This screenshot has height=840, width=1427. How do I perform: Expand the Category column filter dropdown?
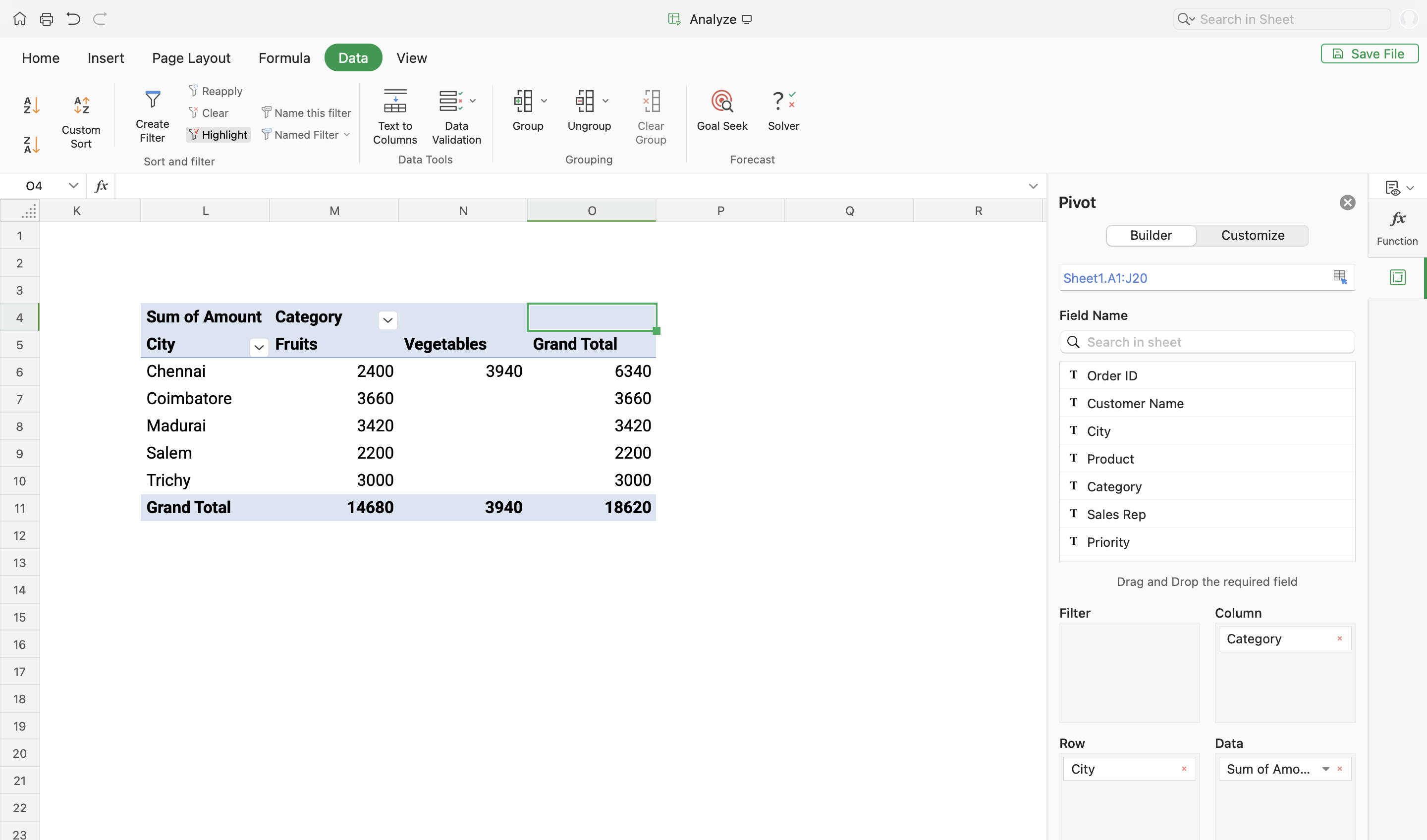388,320
